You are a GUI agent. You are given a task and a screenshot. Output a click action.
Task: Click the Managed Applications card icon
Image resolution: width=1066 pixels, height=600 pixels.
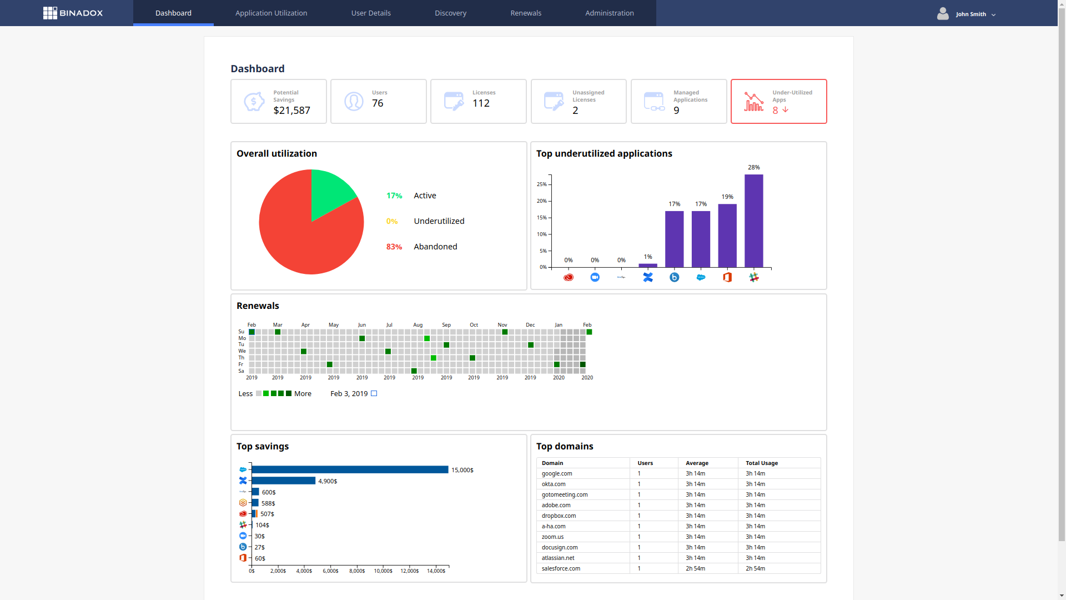654,101
